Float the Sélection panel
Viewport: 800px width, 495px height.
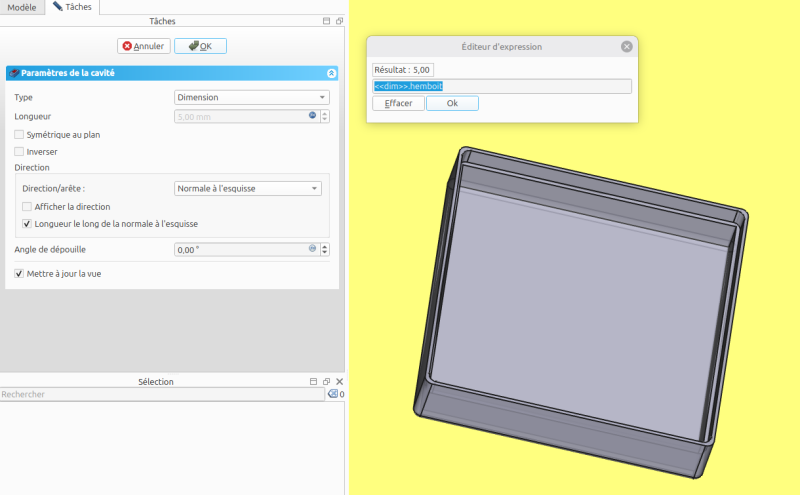coord(326,382)
